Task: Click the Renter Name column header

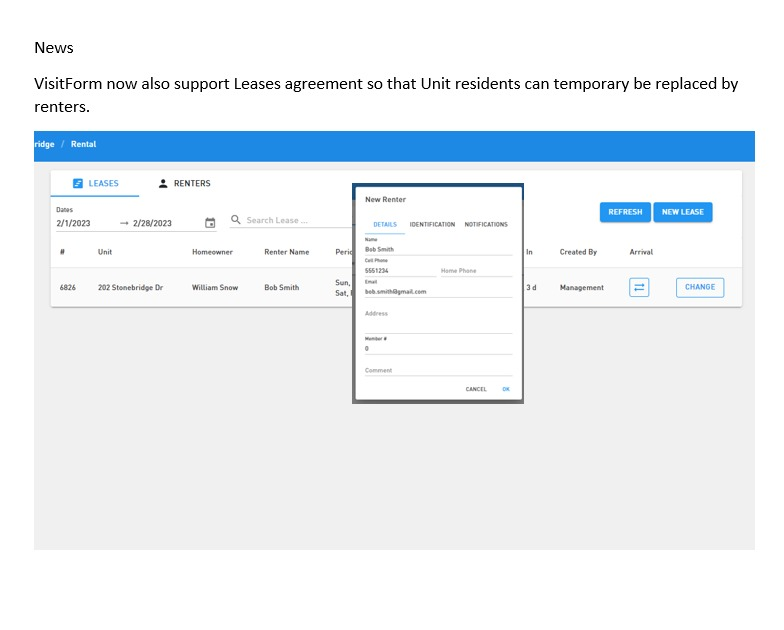Action: (286, 252)
